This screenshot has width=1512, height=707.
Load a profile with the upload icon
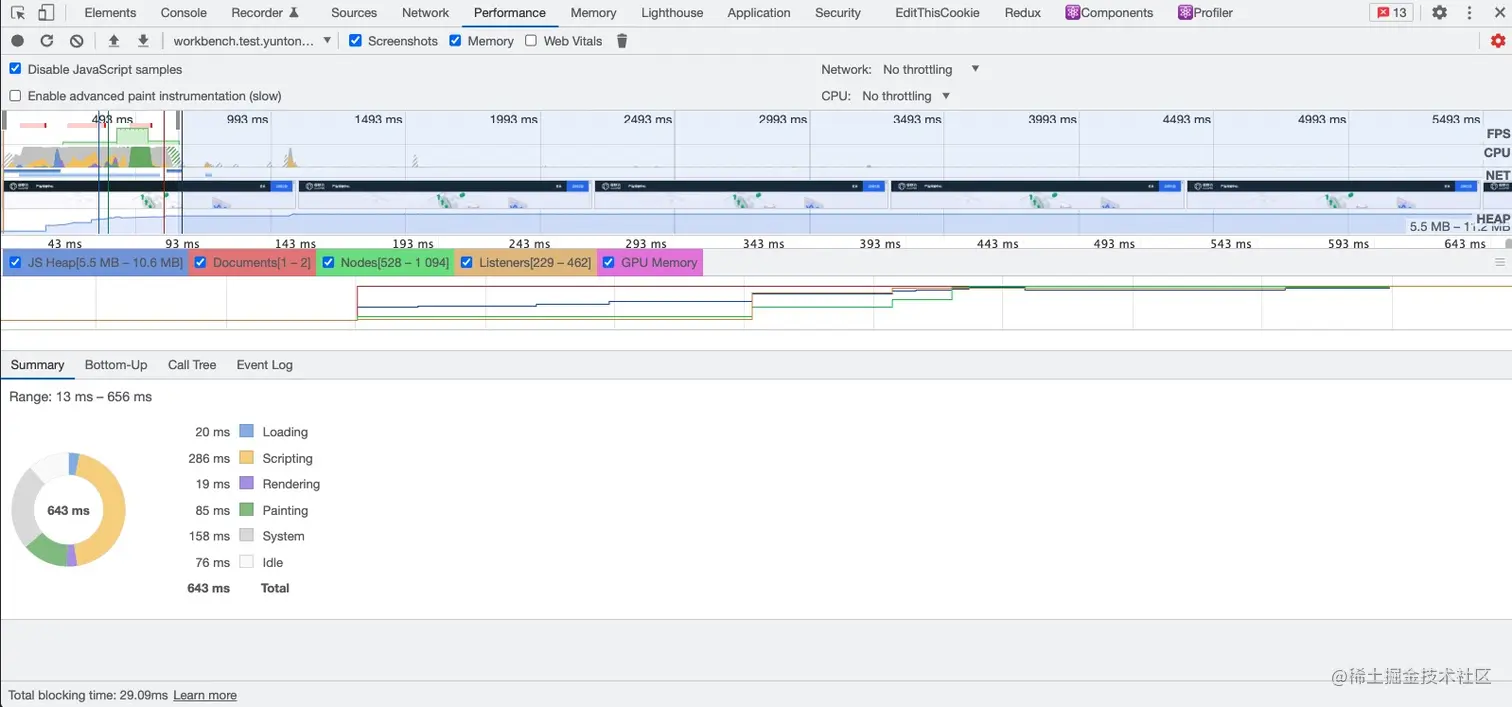(x=114, y=41)
